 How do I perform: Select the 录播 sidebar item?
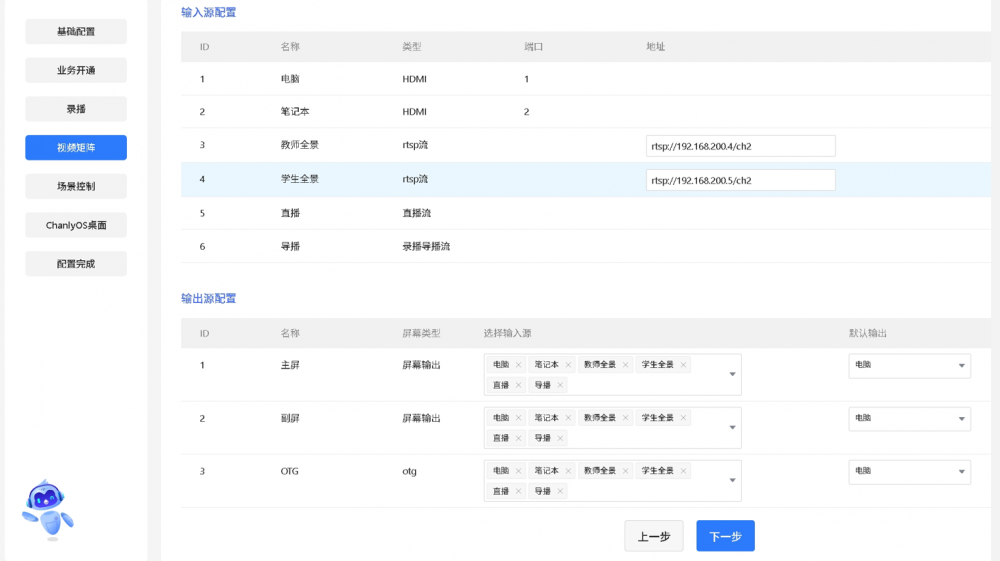click(76, 109)
